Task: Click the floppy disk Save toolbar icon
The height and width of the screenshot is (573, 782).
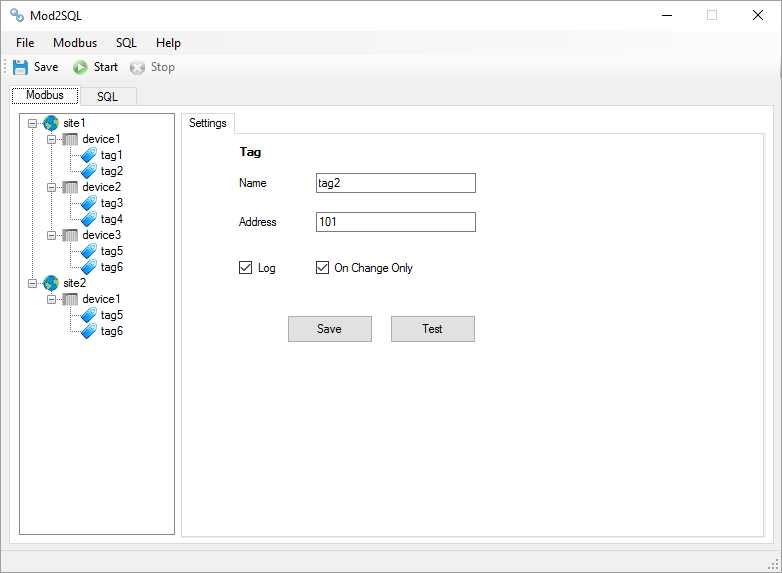Action: [x=20, y=67]
